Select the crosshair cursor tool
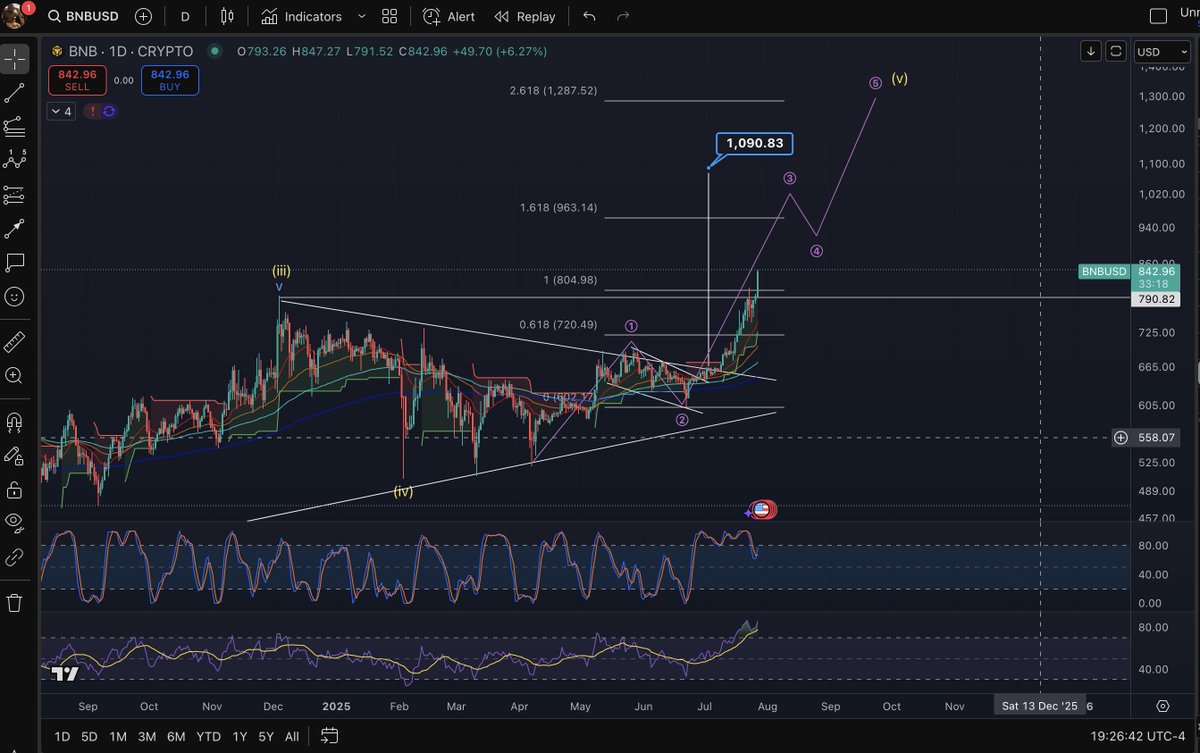 [x=15, y=59]
